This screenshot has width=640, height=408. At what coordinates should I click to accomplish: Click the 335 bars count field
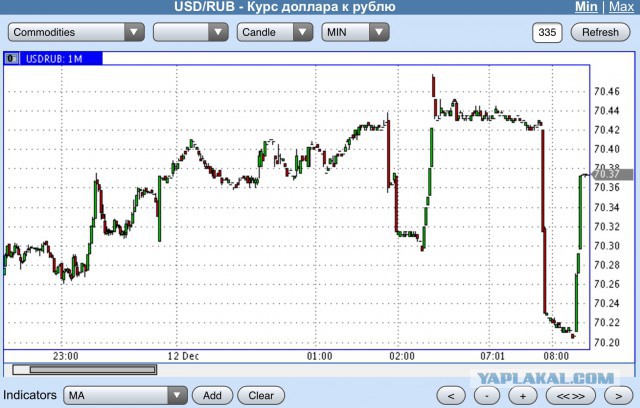(547, 32)
